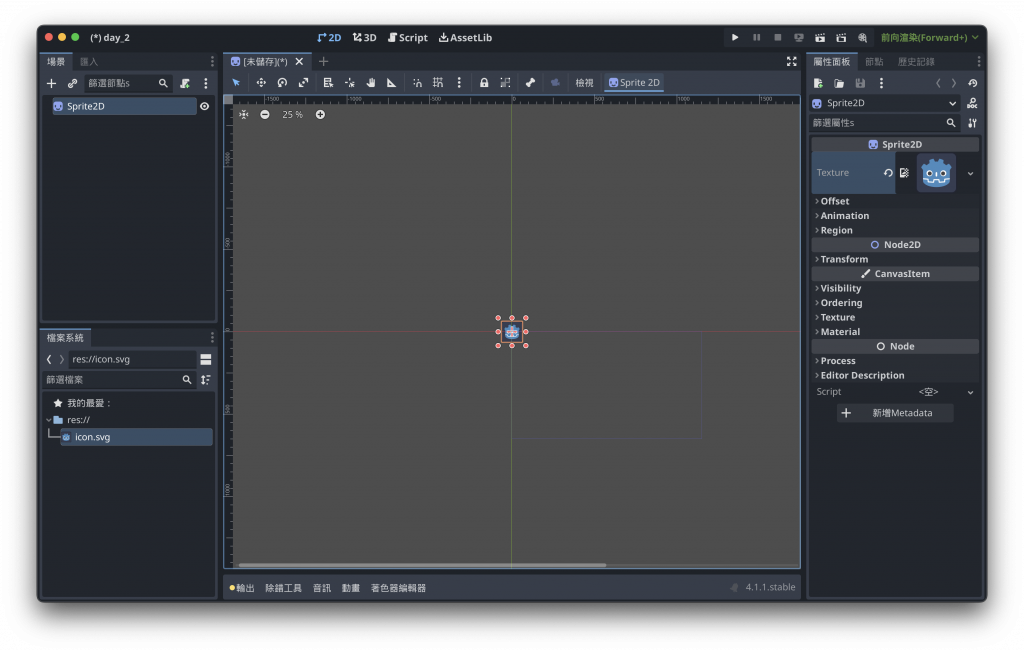This screenshot has width=1024, height=651.
Task: Attach a script to the selected node
Action: [x=185, y=83]
